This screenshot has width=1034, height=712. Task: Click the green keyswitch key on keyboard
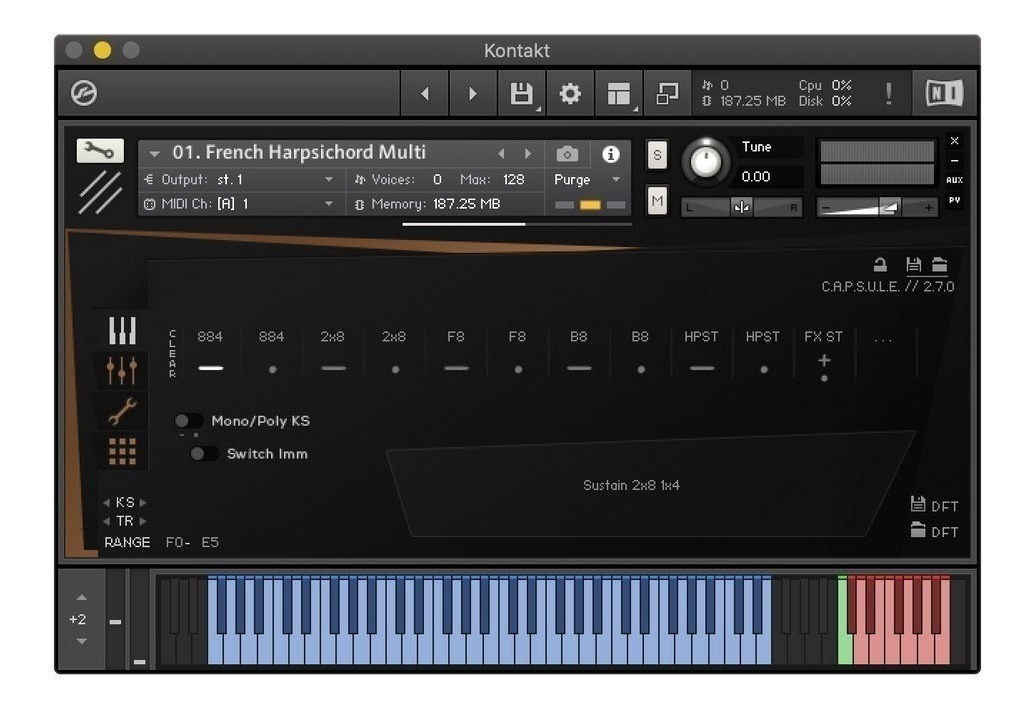point(844,620)
